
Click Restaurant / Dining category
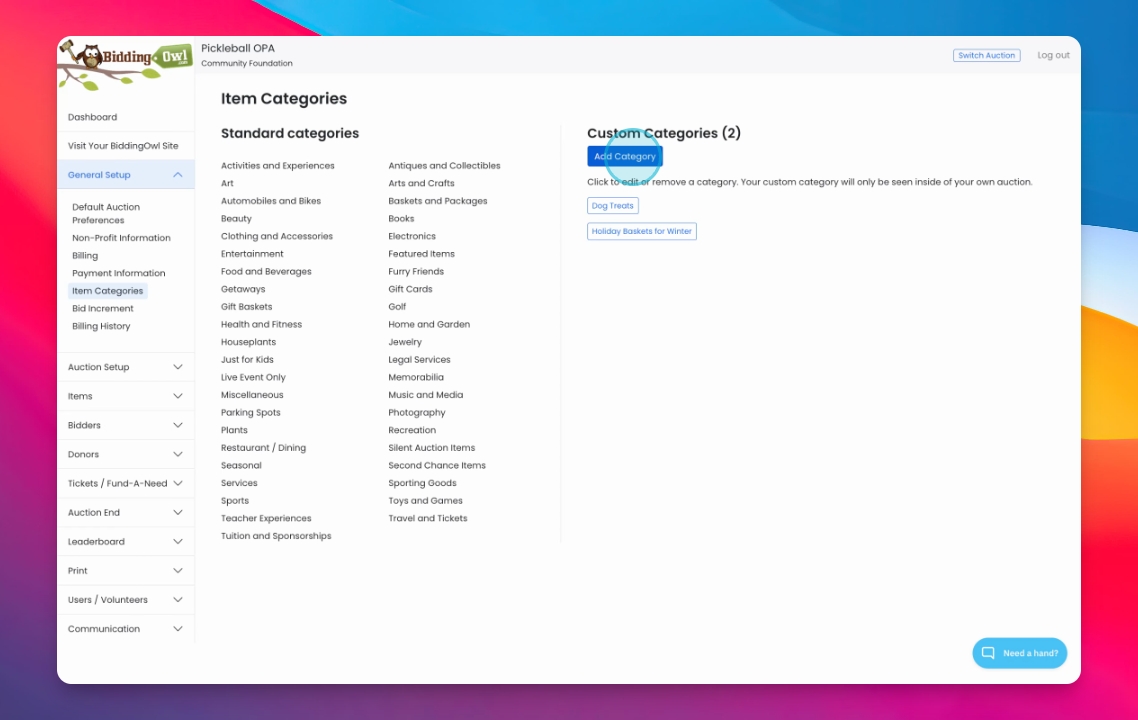coord(263,448)
